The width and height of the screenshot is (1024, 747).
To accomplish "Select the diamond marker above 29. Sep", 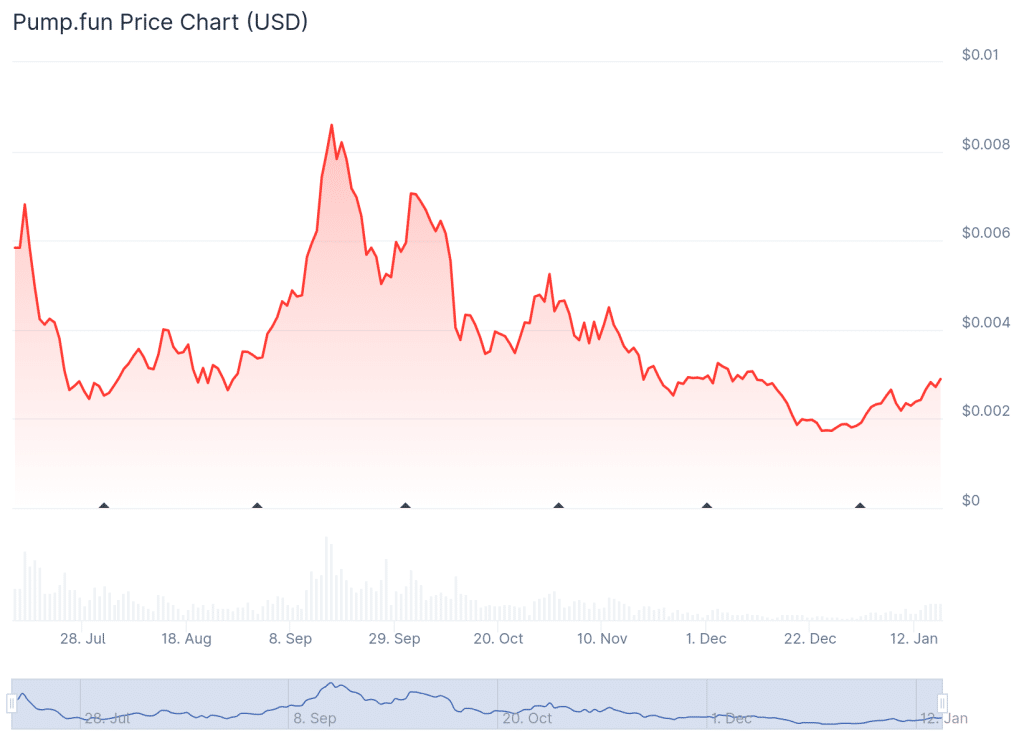I will 405,506.
